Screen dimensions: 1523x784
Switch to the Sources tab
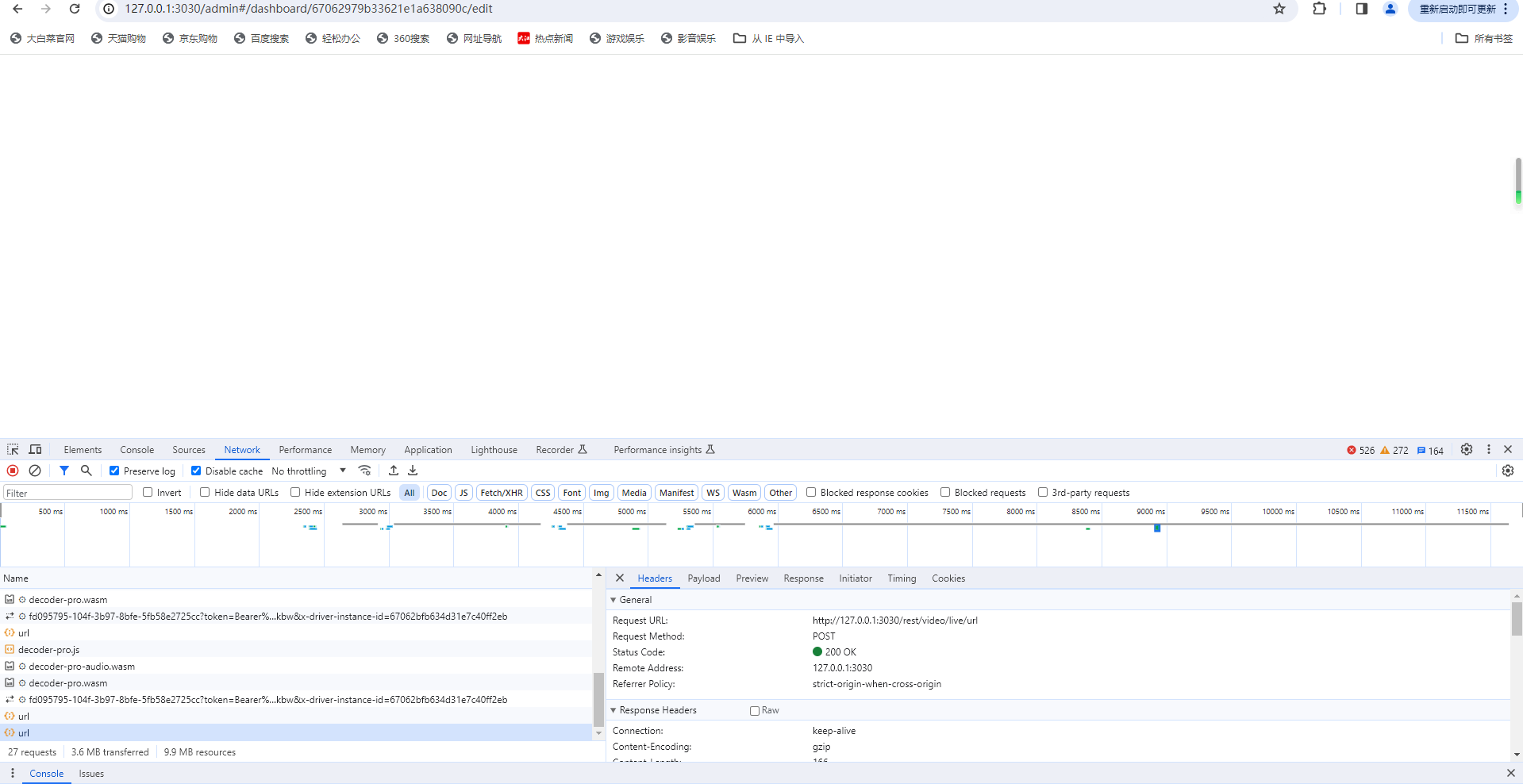[189, 449]
